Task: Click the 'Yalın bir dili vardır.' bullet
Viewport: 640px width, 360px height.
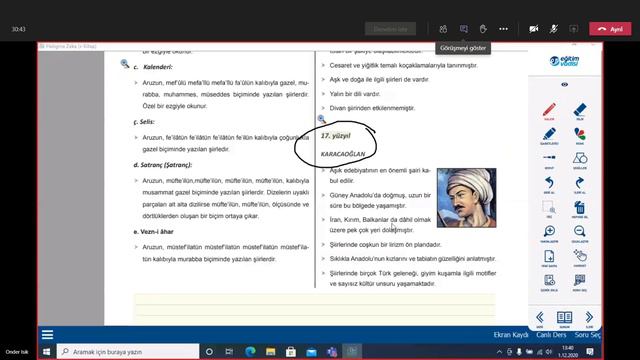Action: click(355, 94)
